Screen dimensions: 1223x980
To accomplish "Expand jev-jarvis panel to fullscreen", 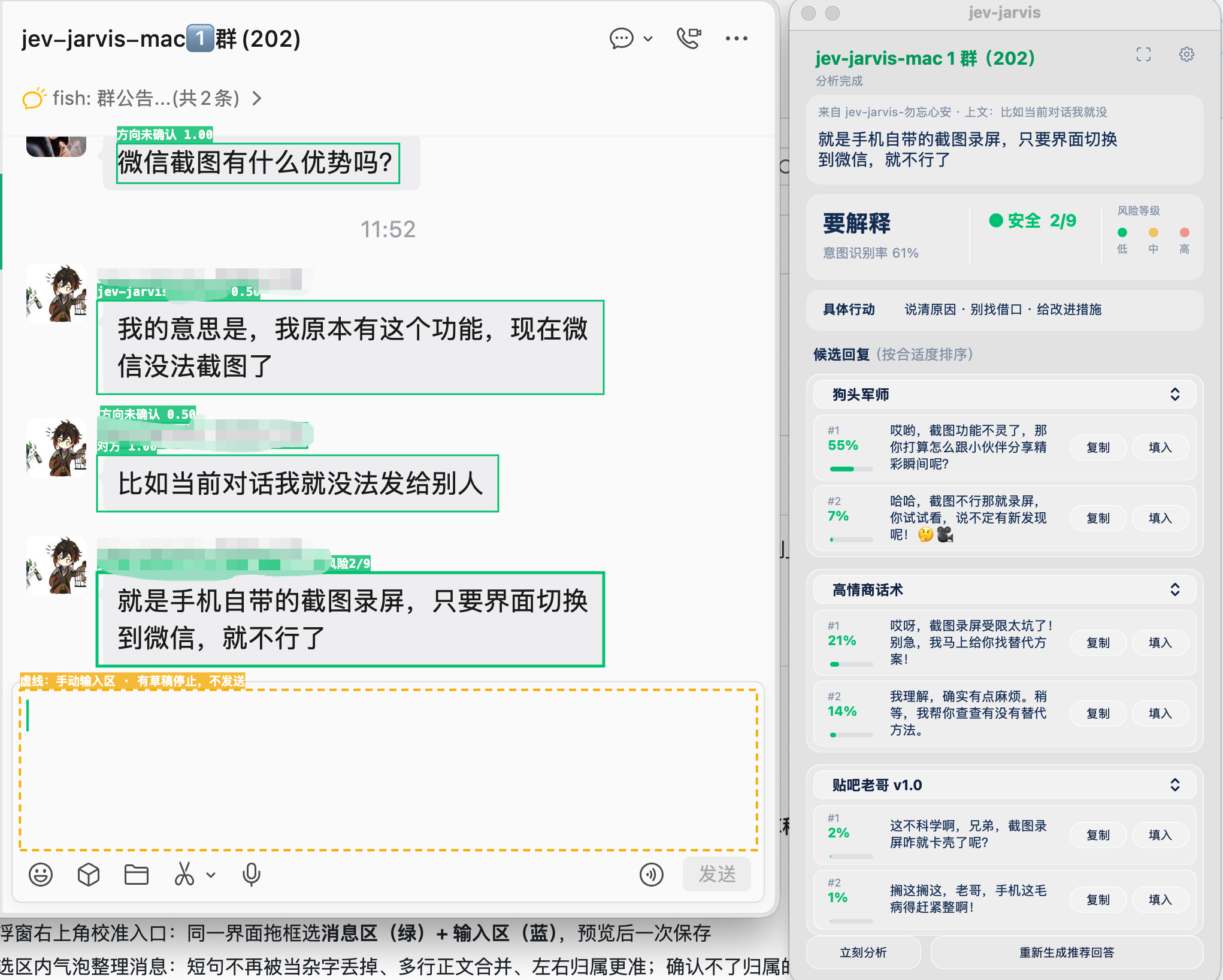I will coord(1143,55).
